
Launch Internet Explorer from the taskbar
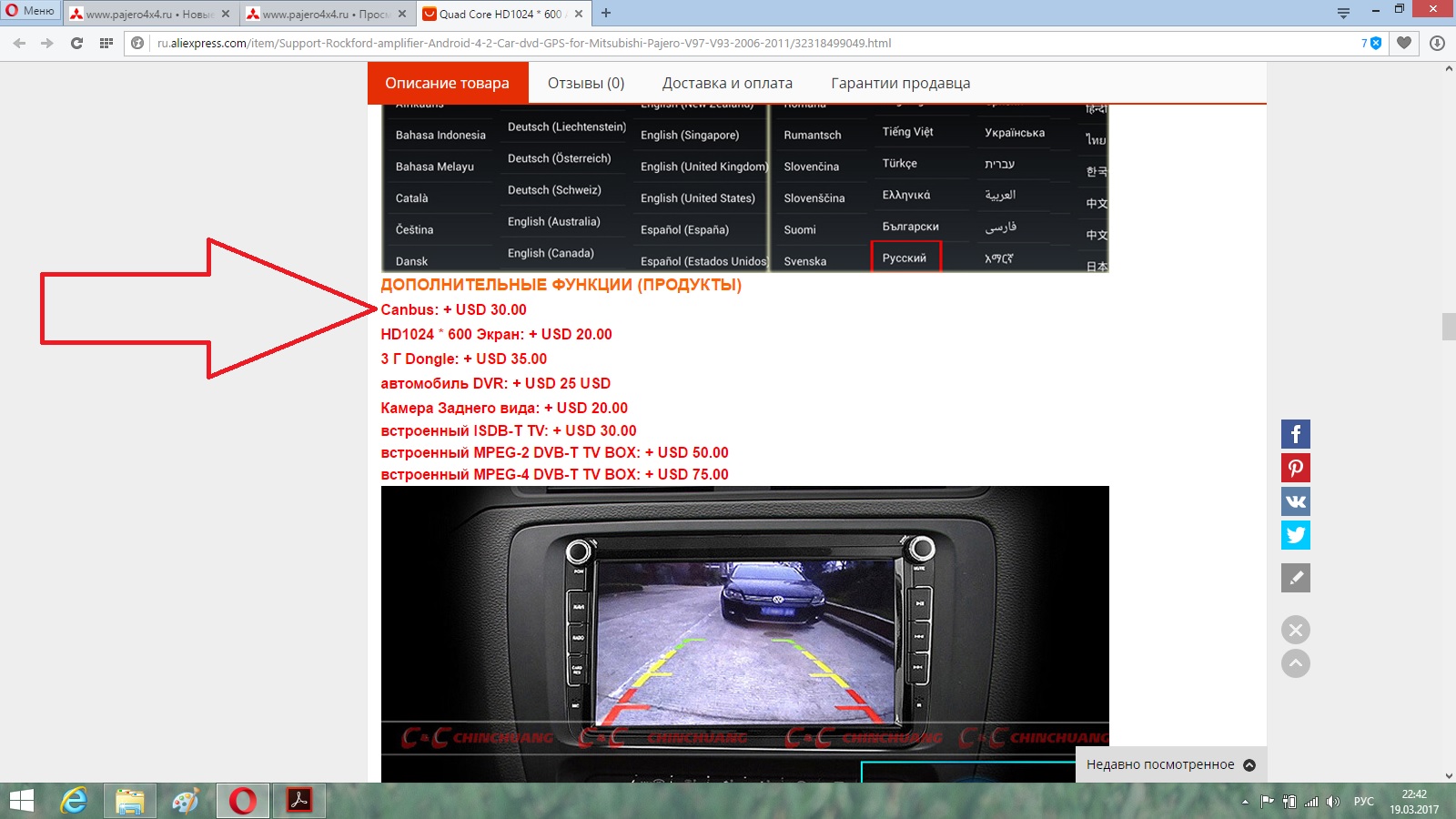point(74,801)
